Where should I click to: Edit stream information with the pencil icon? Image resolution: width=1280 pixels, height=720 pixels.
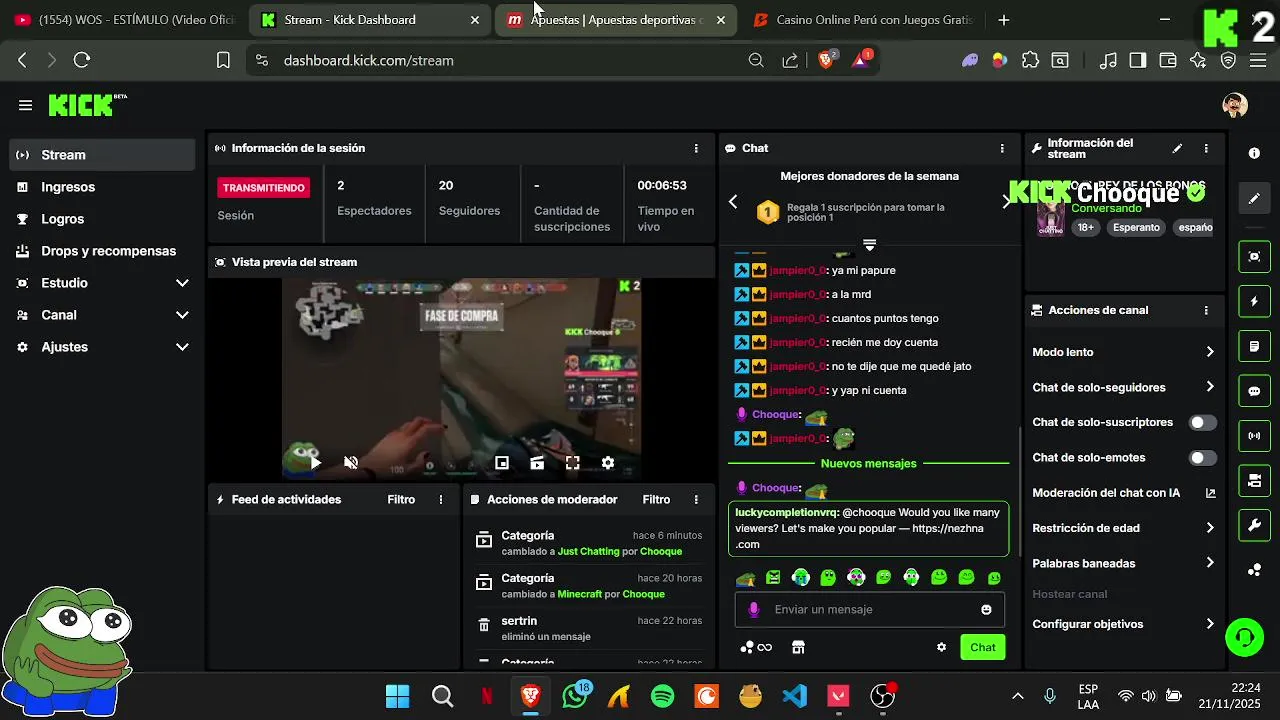1177,148
